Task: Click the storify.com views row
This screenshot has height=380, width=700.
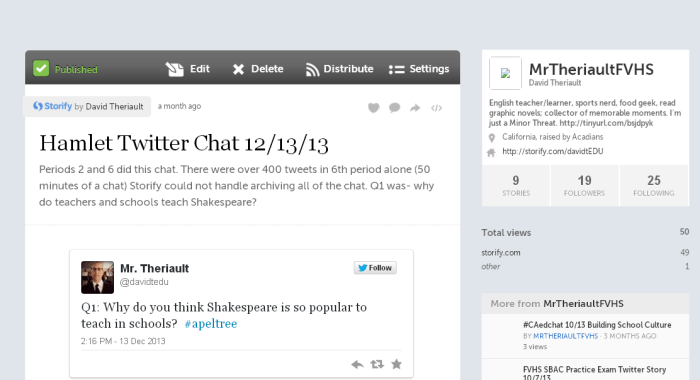Action: [x=585, y=253]
